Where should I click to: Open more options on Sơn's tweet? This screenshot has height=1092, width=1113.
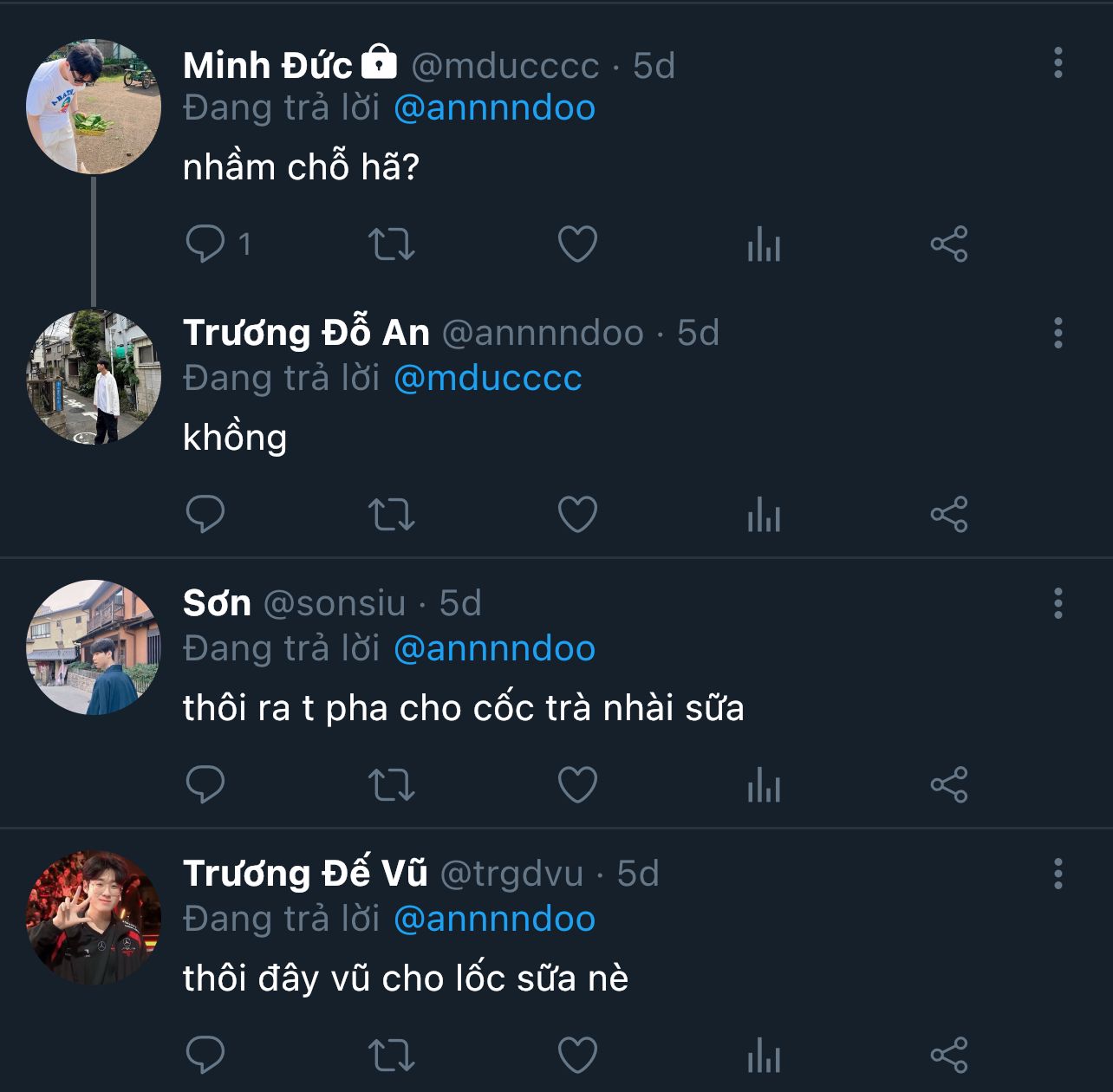pos(1058,603)
